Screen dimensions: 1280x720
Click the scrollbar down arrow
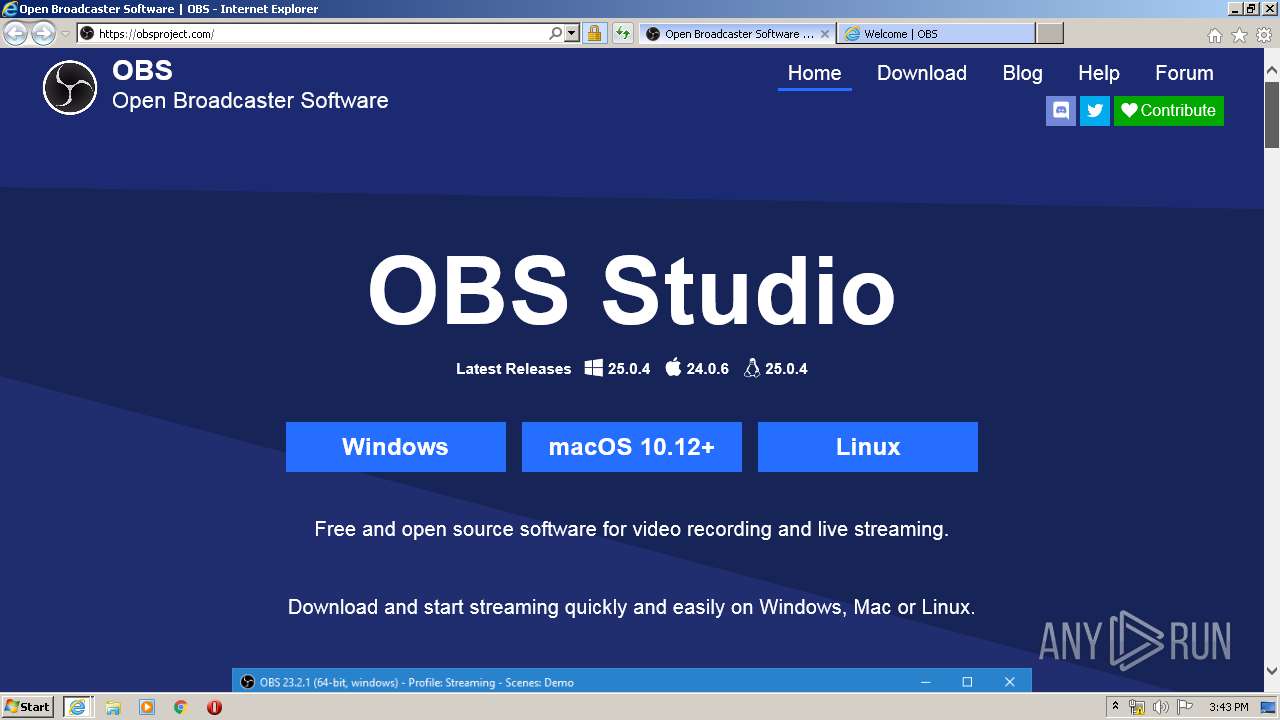tap(1272, 671)
